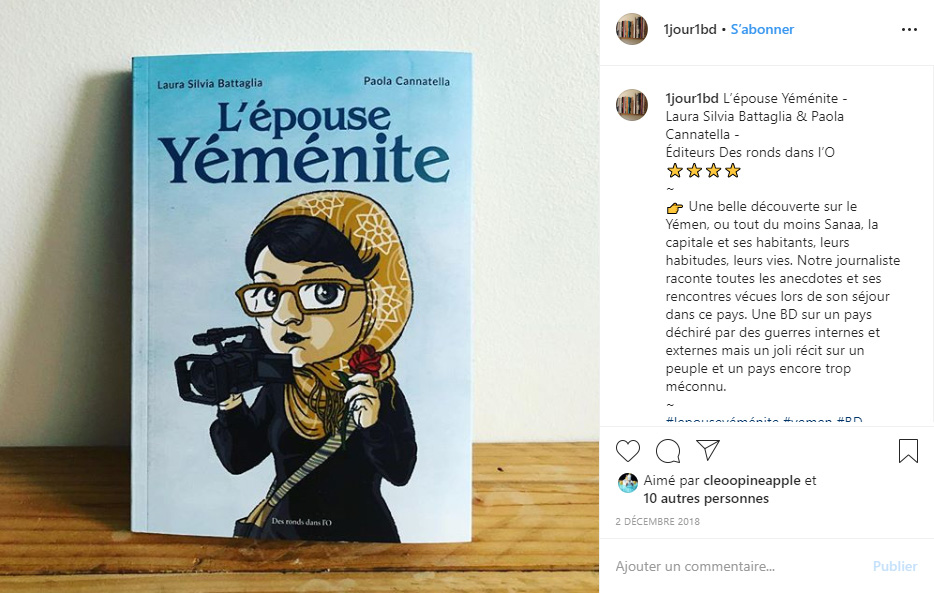Select the book cover photo
The image size is (934, 593).
pos(300,296)
